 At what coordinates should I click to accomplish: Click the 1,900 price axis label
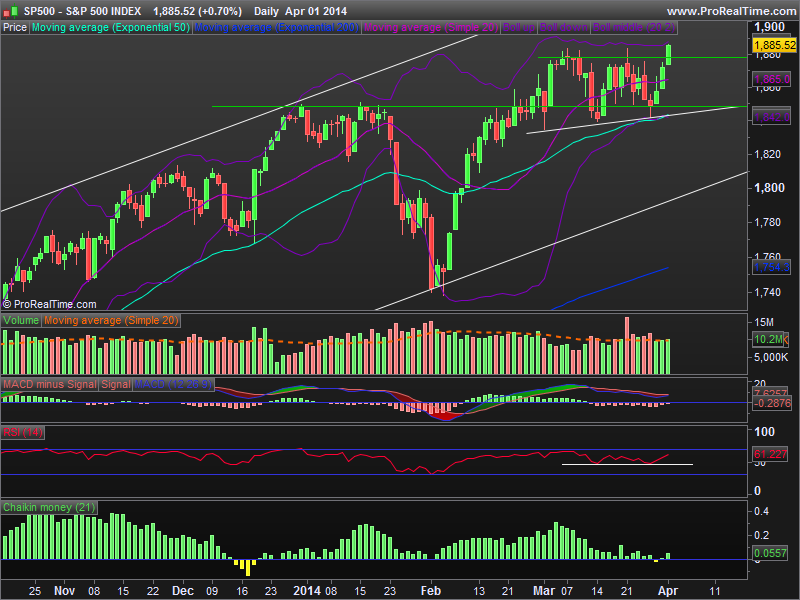coord(769,27)
